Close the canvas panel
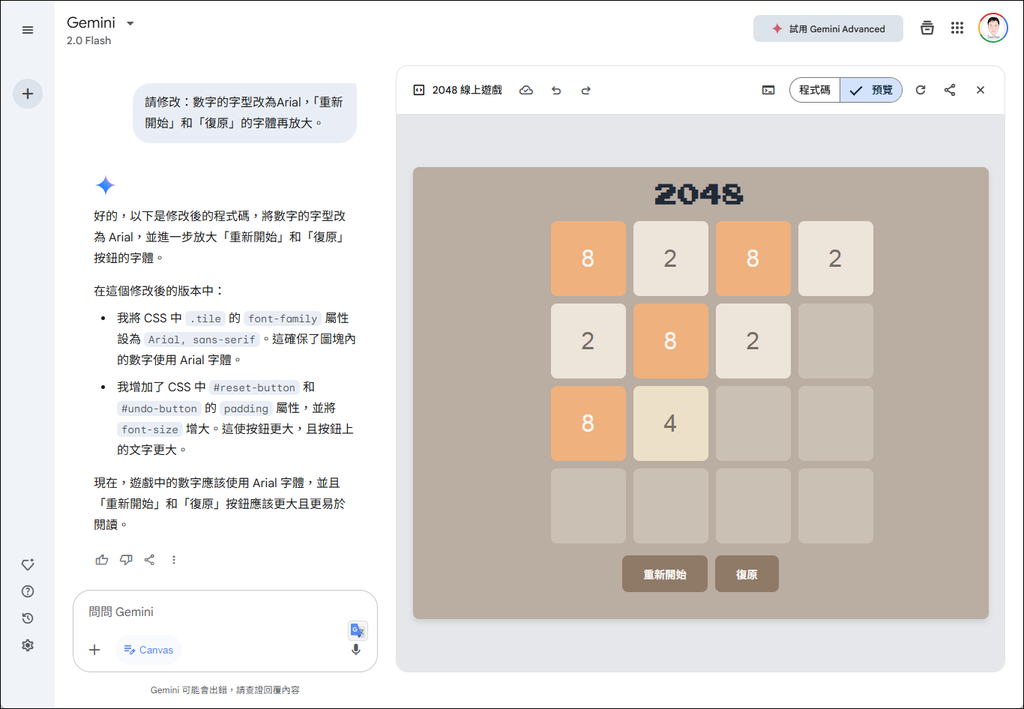 [x=980, y=90]
